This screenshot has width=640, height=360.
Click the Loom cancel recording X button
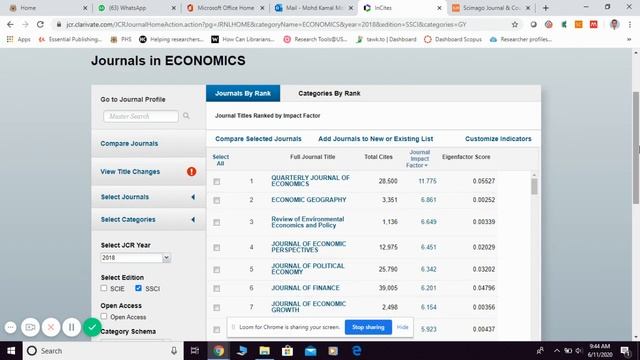tap(51, 327)
